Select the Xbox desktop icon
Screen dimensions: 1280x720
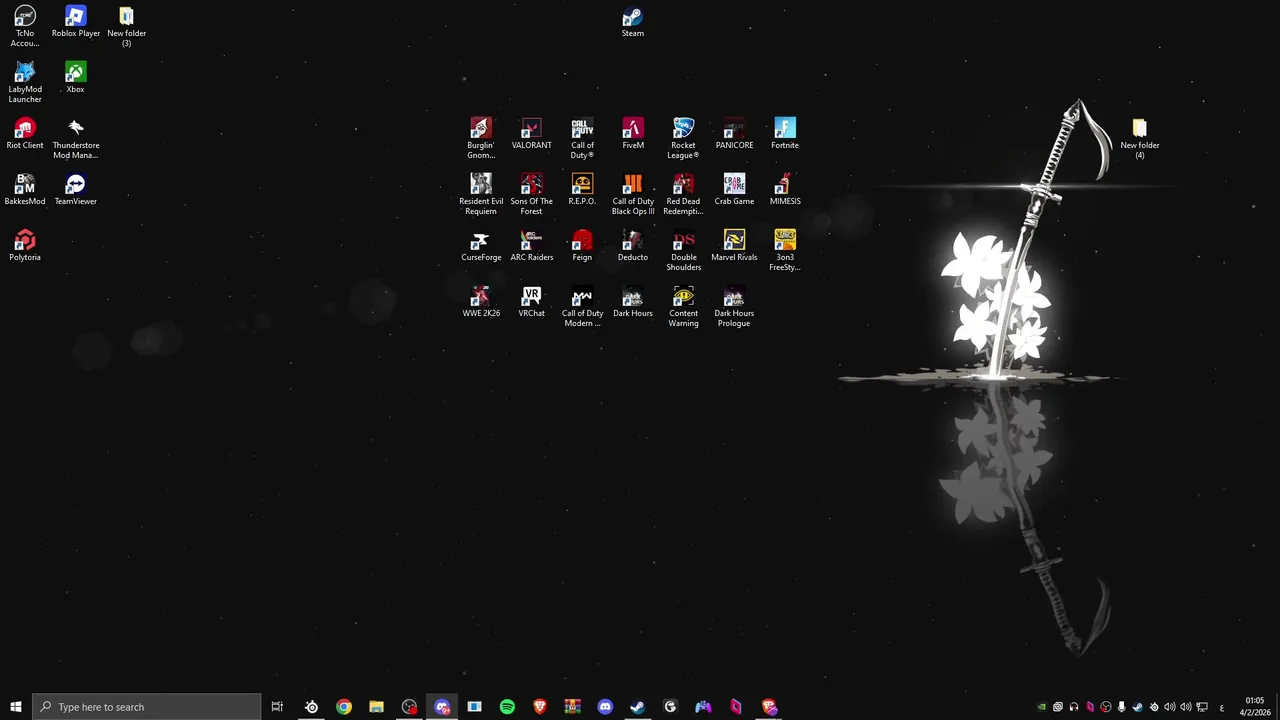point(75,79)
